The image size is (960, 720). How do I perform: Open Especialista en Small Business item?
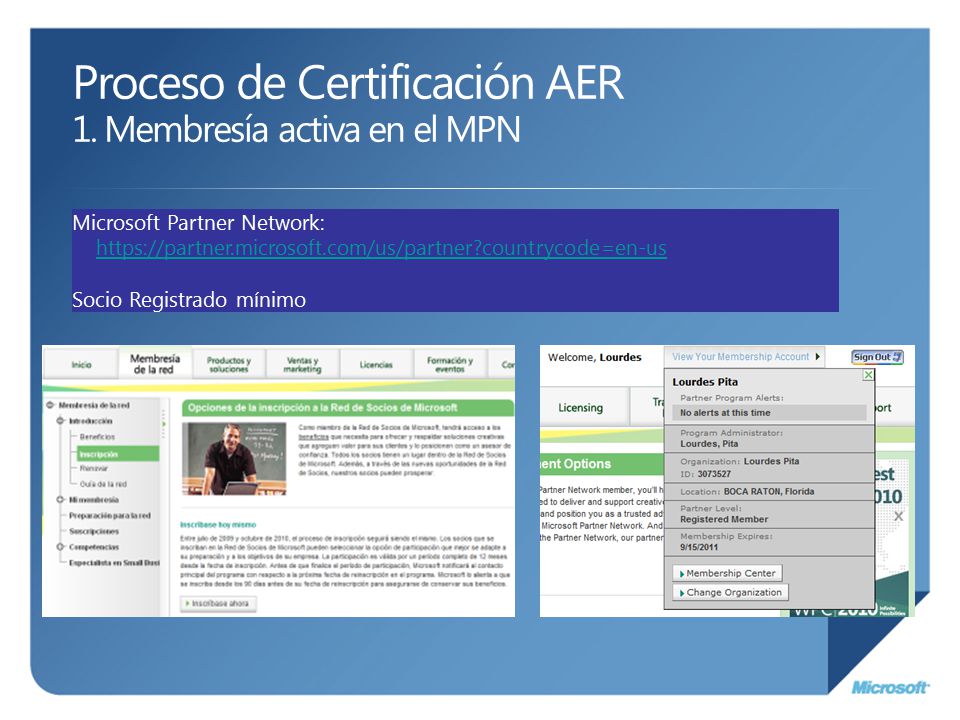pyautogui.click(x=114, y=563)
